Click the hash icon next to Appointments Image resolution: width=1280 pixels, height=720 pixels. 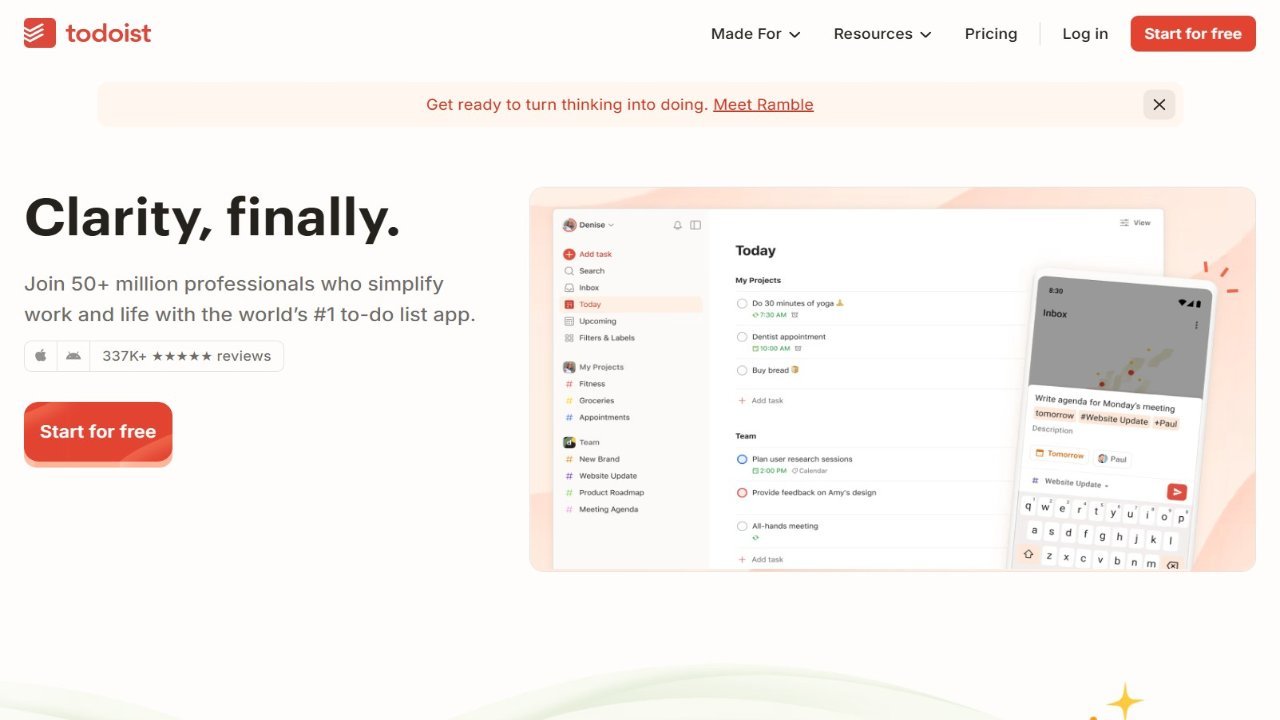(569, 417)
